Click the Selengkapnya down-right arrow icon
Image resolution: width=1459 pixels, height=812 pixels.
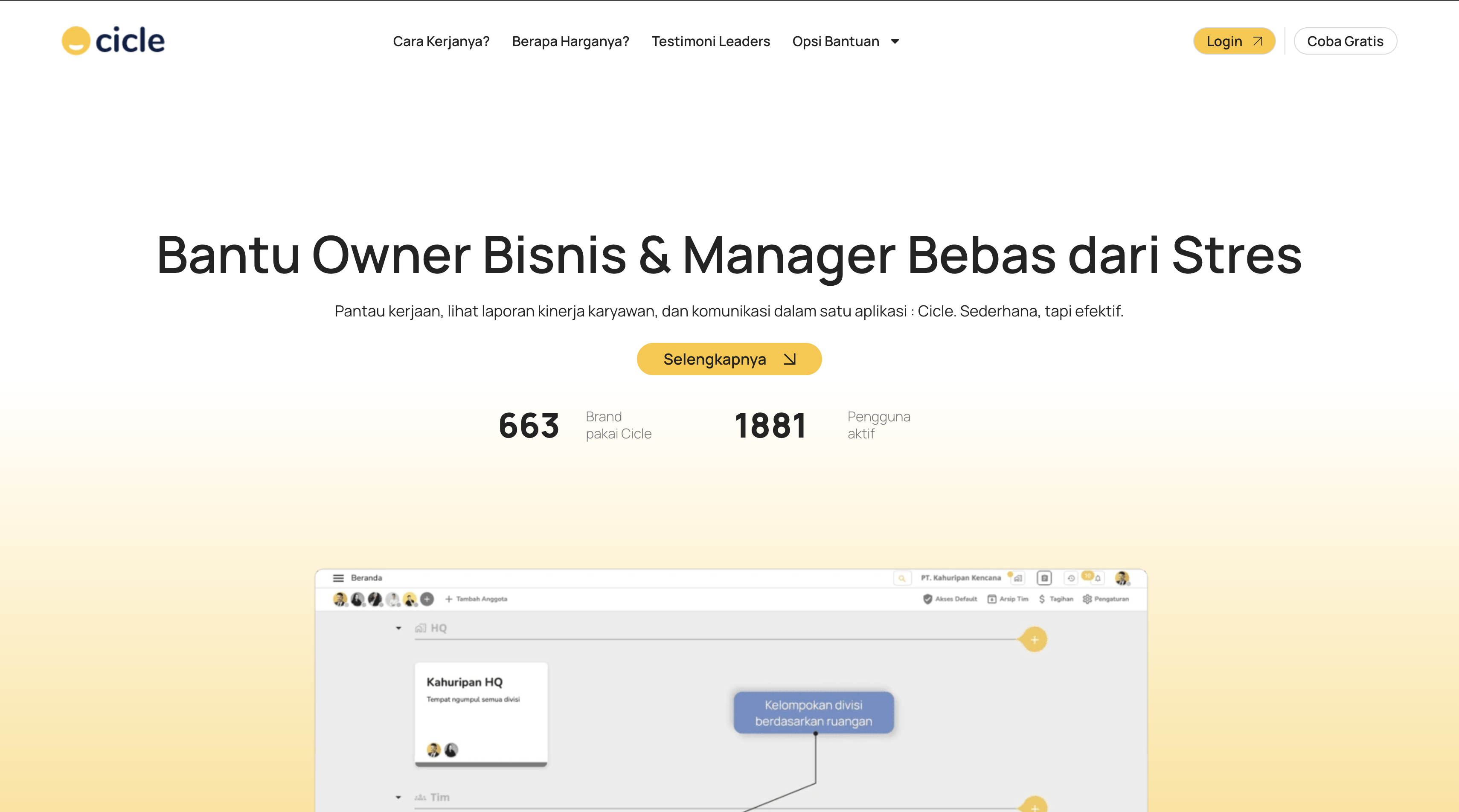(790, 359)
